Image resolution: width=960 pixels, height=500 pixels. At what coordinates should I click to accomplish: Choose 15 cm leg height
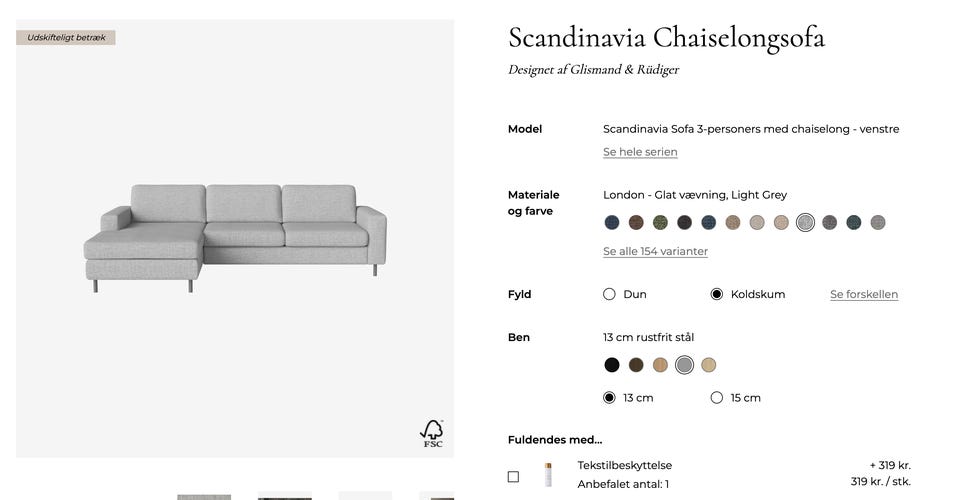pyautogui.click(x=716, y=398)
